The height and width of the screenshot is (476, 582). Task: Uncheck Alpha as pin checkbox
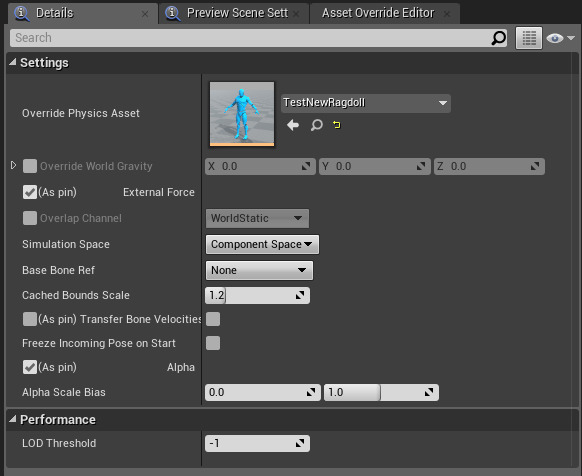[x=30, y=367]
